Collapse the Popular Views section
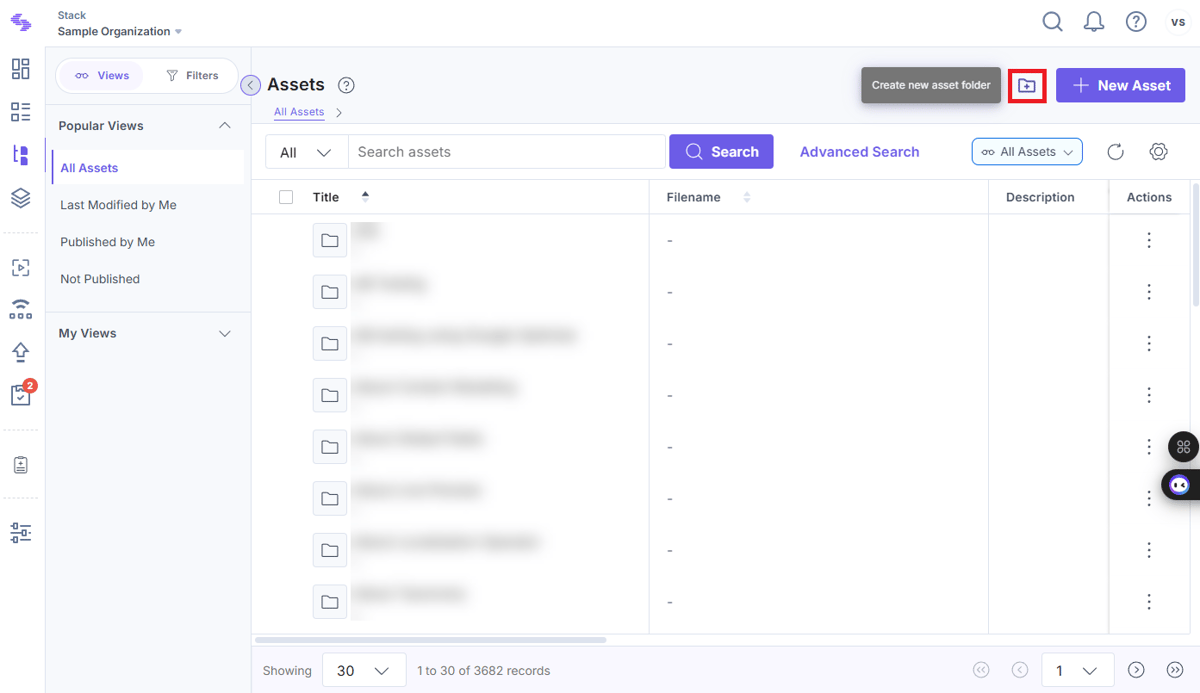This screenshot has width=1200, height=693. [225, 125]
